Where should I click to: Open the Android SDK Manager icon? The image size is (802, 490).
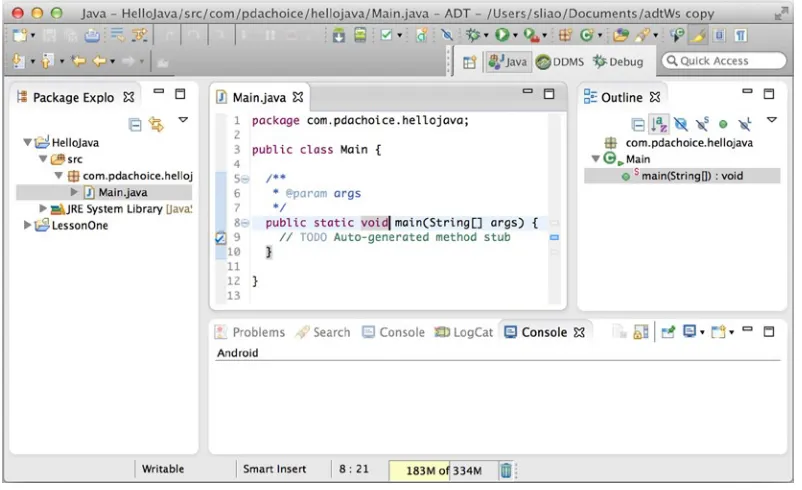click(x=338, y=35)
